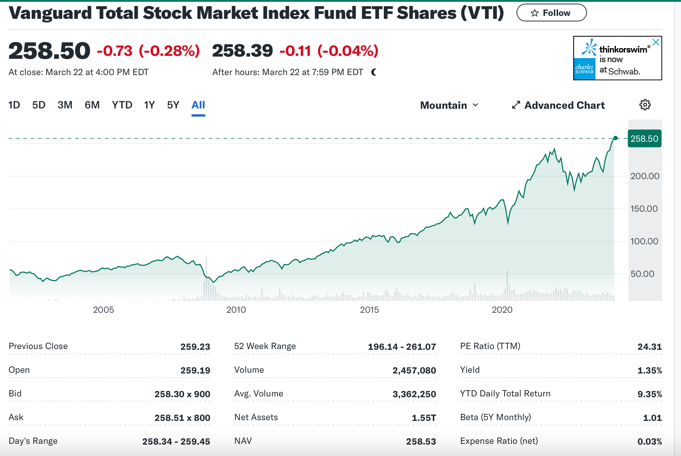Click the Beta (5Y Monthly) label
The image size is (681, 456).
click(496, 417)
